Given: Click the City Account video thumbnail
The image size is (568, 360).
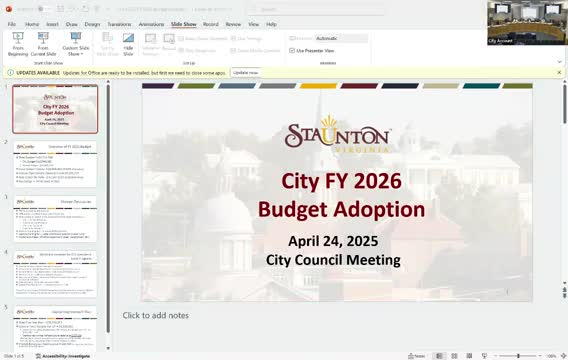Looking at the screenshot, I should [527, 22].
